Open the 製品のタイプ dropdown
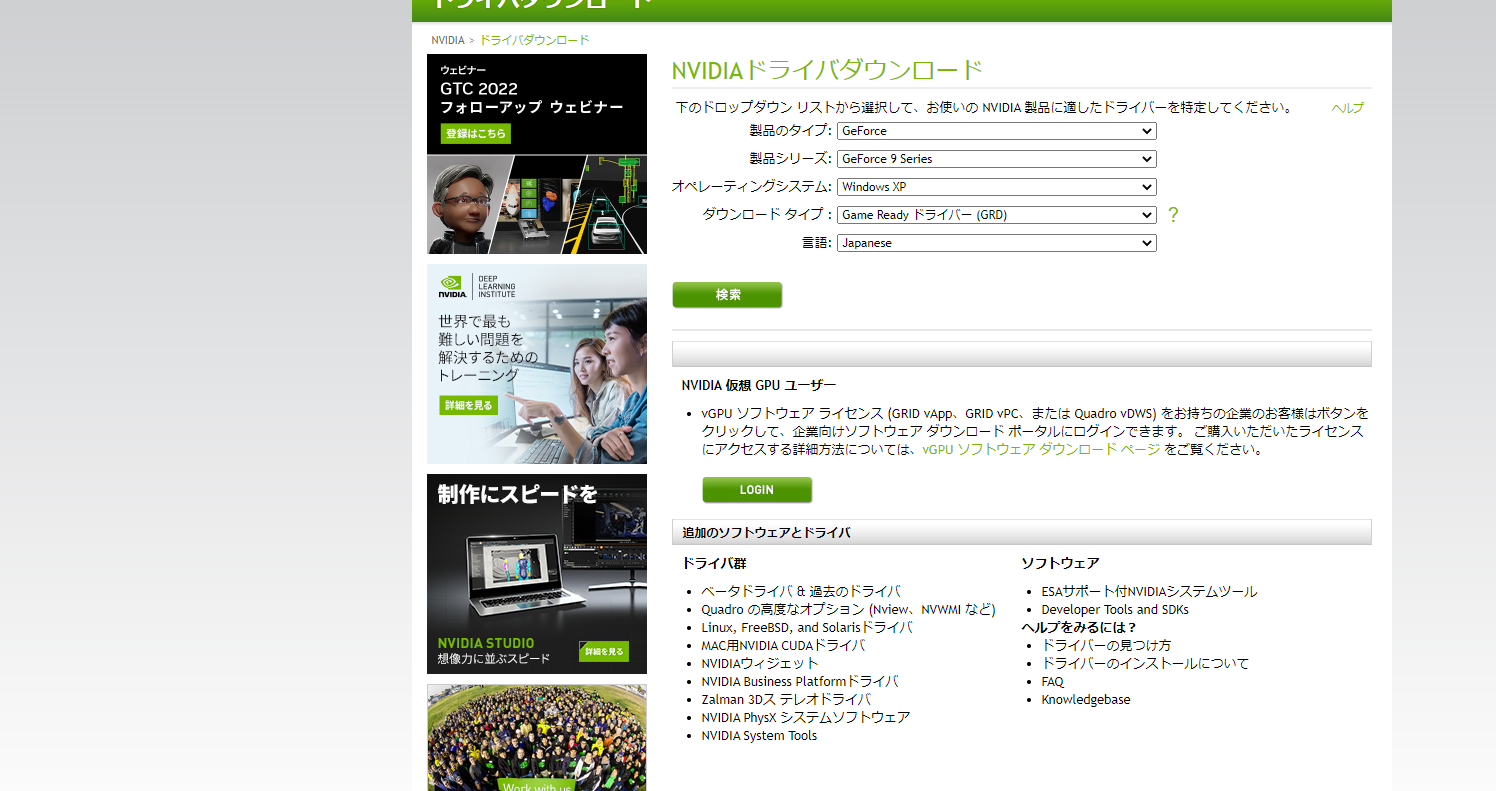The image size is (1496, 791). (x=996, y=131)
